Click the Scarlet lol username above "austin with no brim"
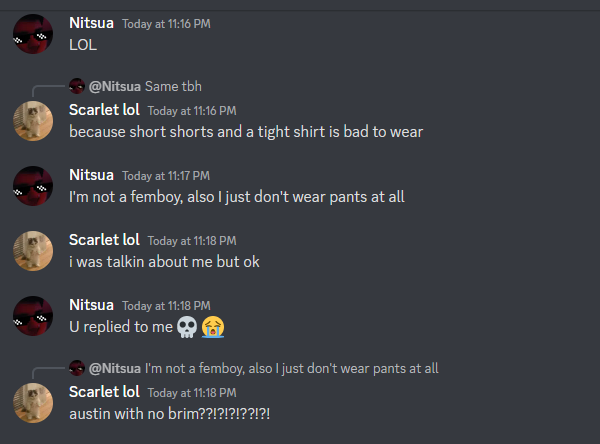This screenshot has width=600, height=444. pyautogui.click(x=104, y=392)
